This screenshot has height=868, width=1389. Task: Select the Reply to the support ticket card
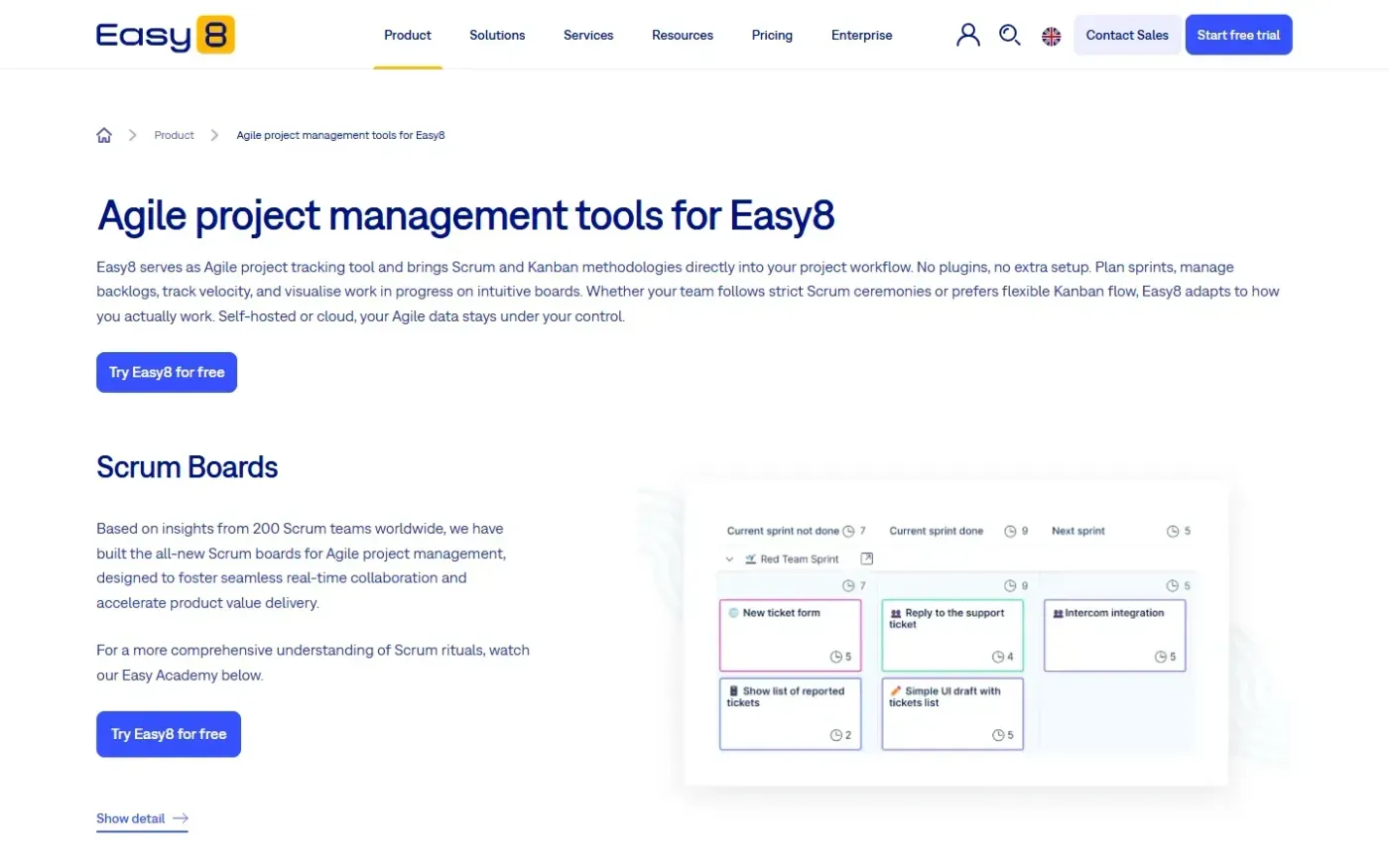coord(952,636)
